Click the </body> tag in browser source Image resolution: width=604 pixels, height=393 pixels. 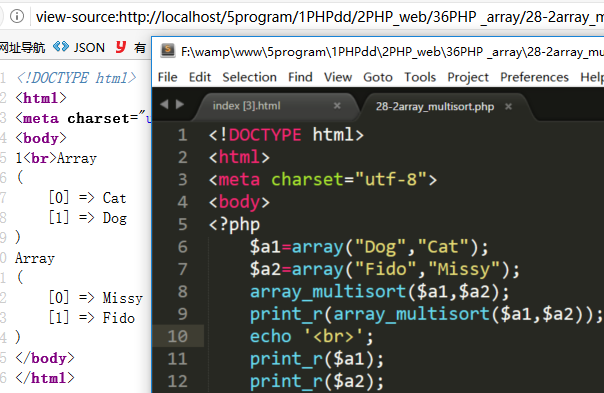click(45, 358)
